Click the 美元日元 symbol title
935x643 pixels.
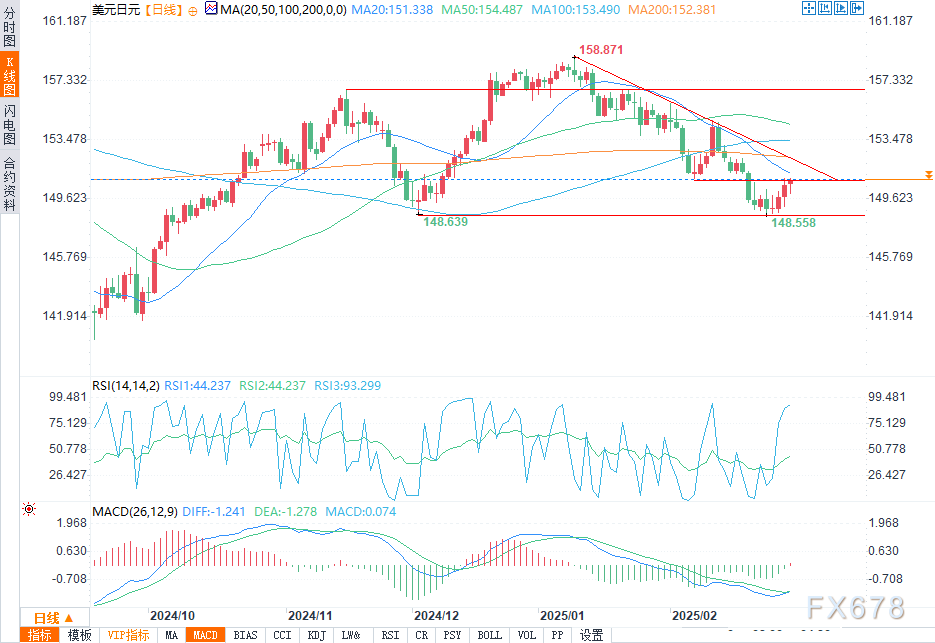116,10
